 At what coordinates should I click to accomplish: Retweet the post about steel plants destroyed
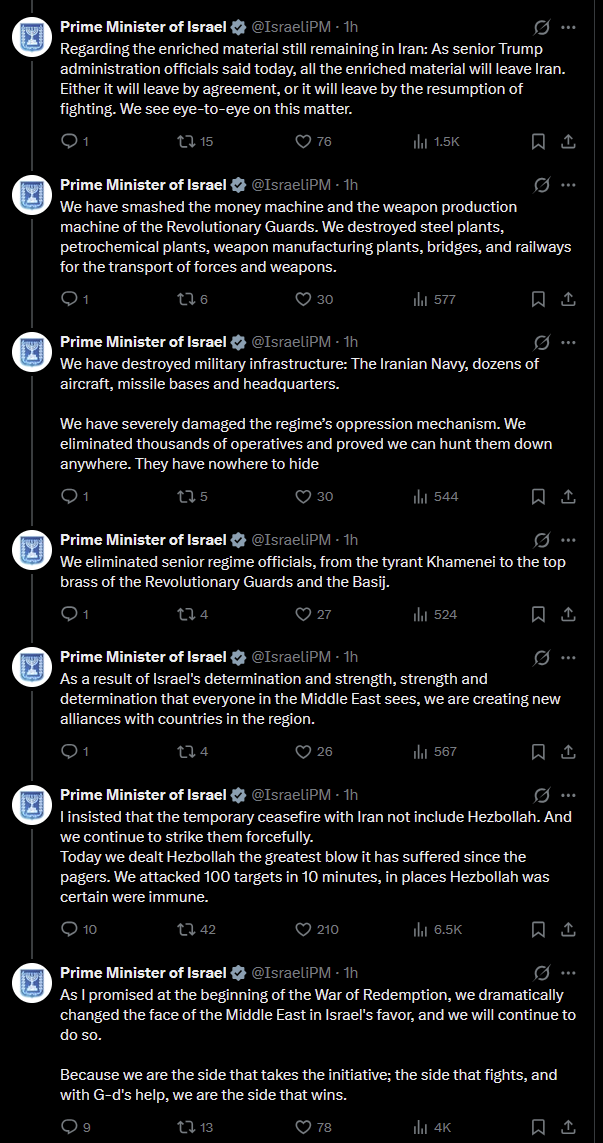pos(184,299)
